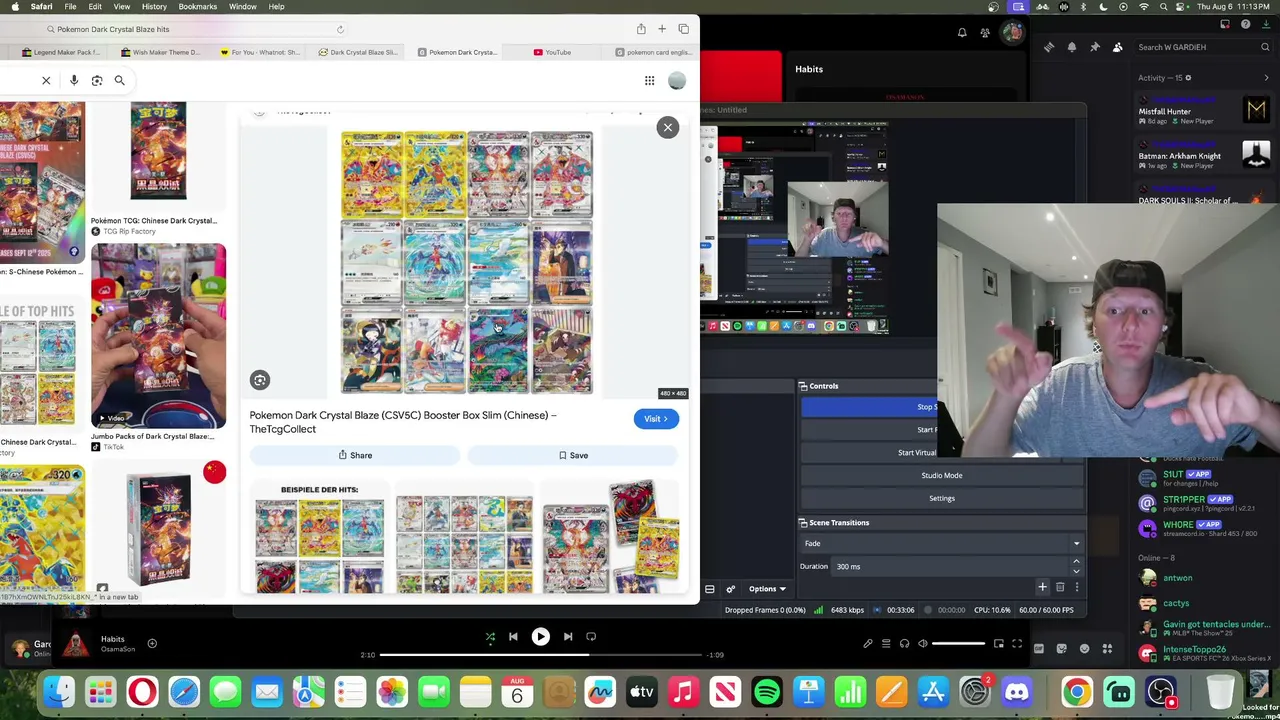Click the Safari address bar
This screenshot has width=1280, height=720.
click(x=195, y=29)
